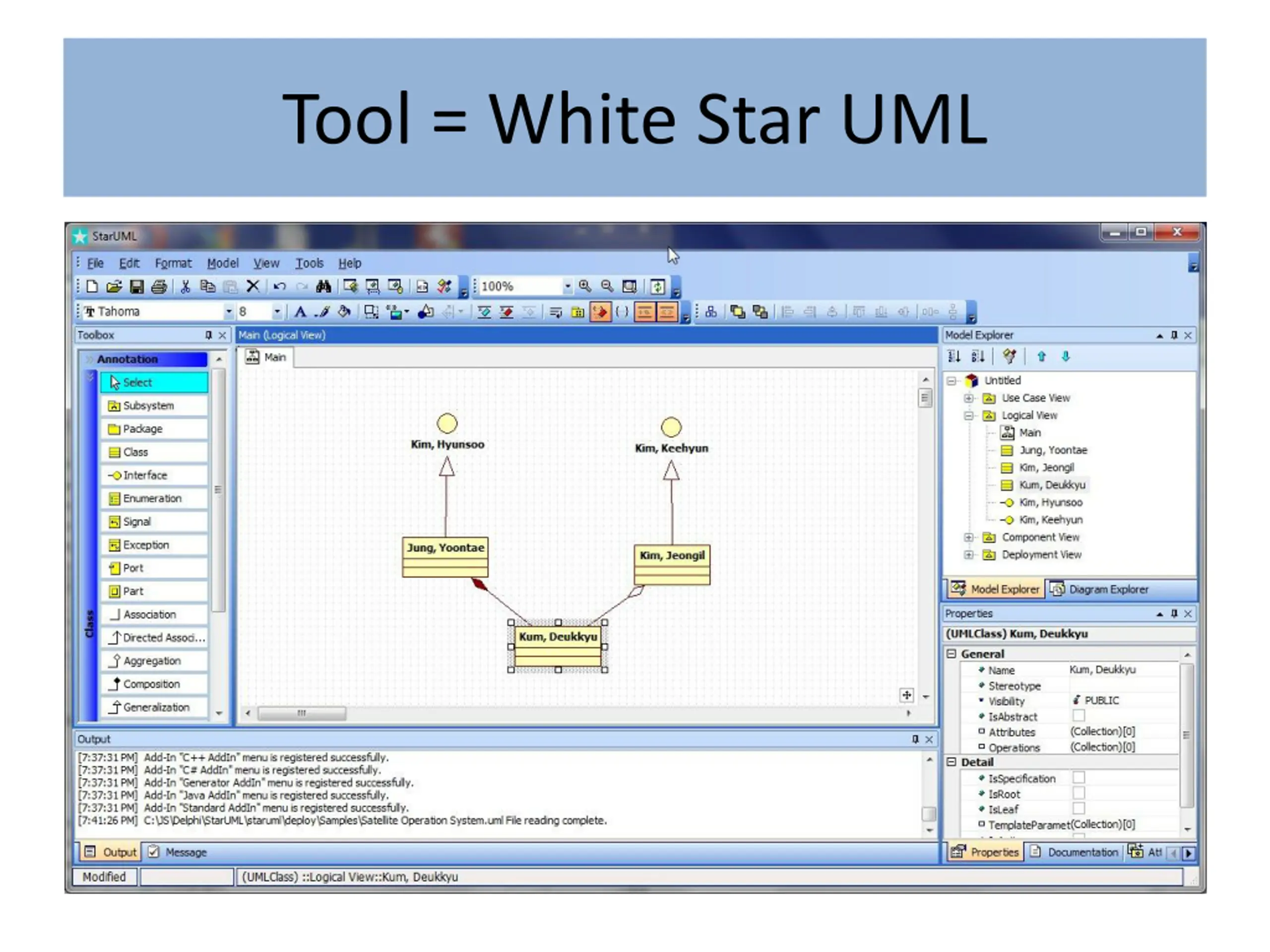The height and width of the screenshot is (952, 1270).
Task: Close the Properties panel
Action: tap(1188, 613)
